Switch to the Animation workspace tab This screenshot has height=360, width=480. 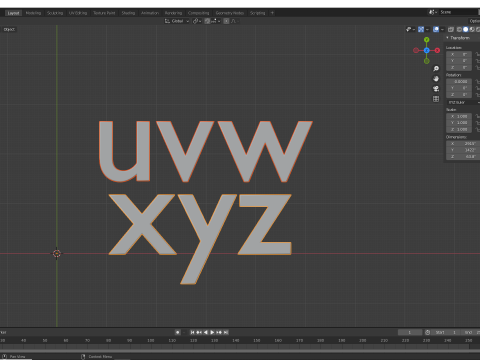click(150, 13)
